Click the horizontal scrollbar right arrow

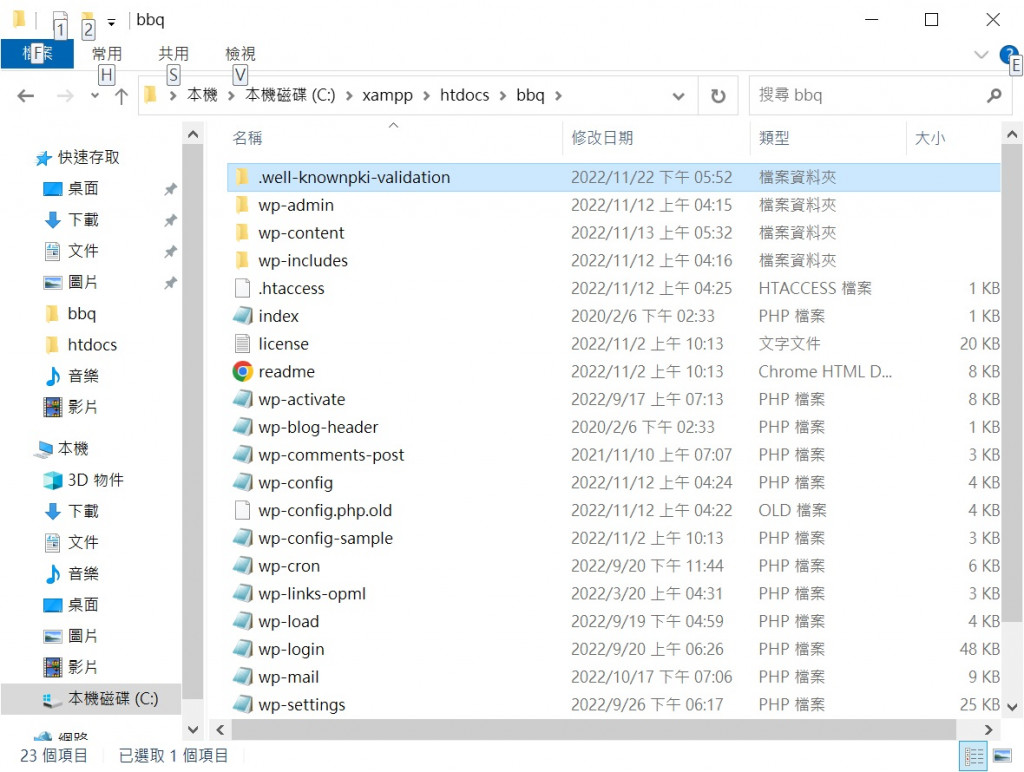[988, 730]
